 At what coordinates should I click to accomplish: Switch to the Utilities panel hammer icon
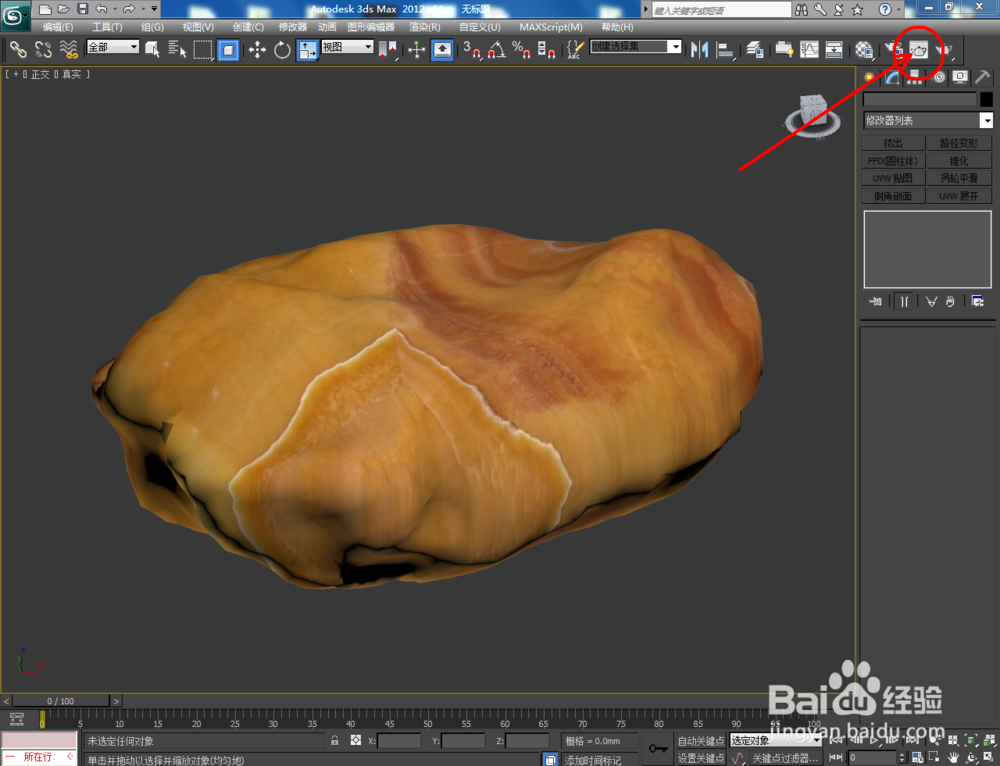pos(983,77)
